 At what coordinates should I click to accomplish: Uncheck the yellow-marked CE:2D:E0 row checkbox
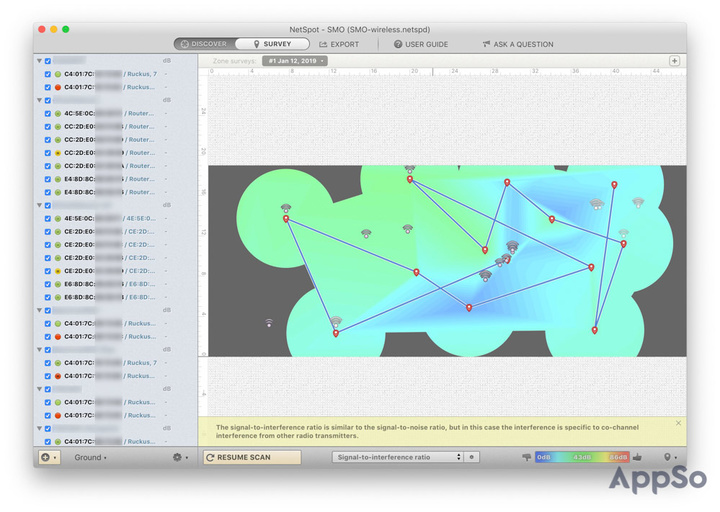(x=48, y=271)
